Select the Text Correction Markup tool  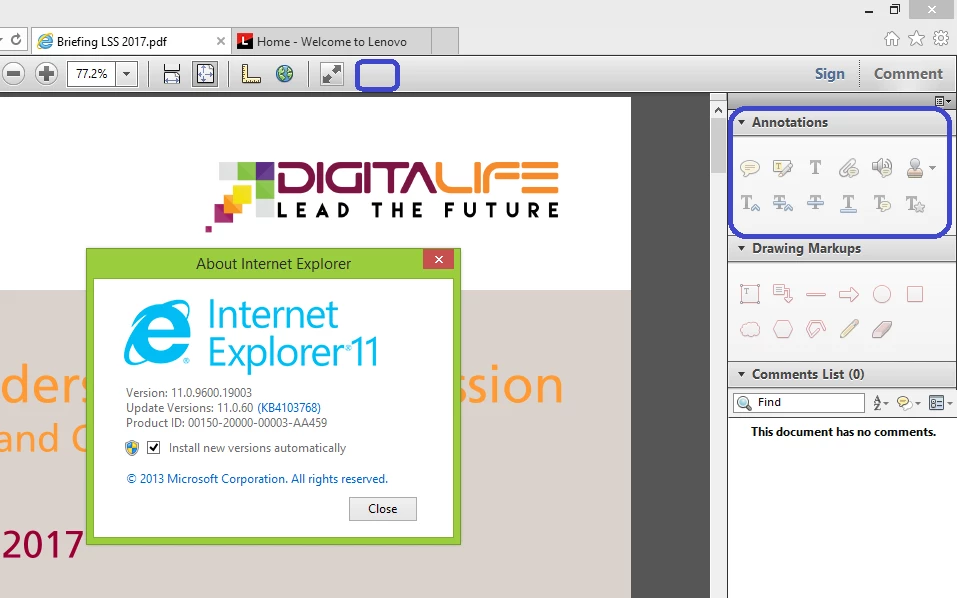click(x=915, y=203)
